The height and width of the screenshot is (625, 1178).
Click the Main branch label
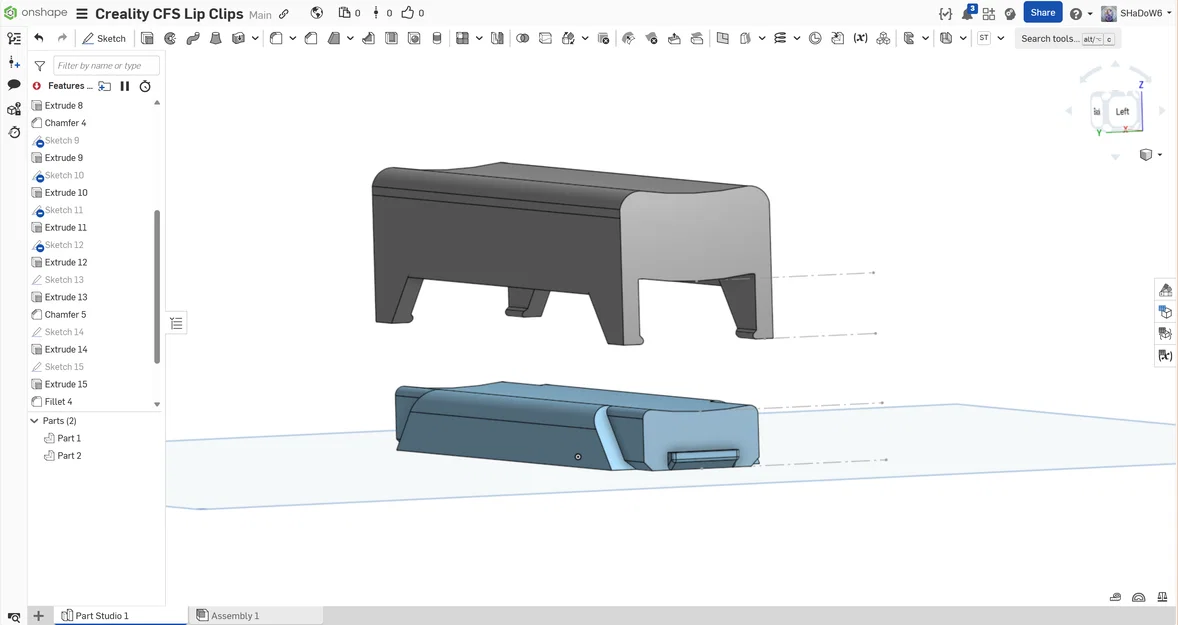coord(260,14)
